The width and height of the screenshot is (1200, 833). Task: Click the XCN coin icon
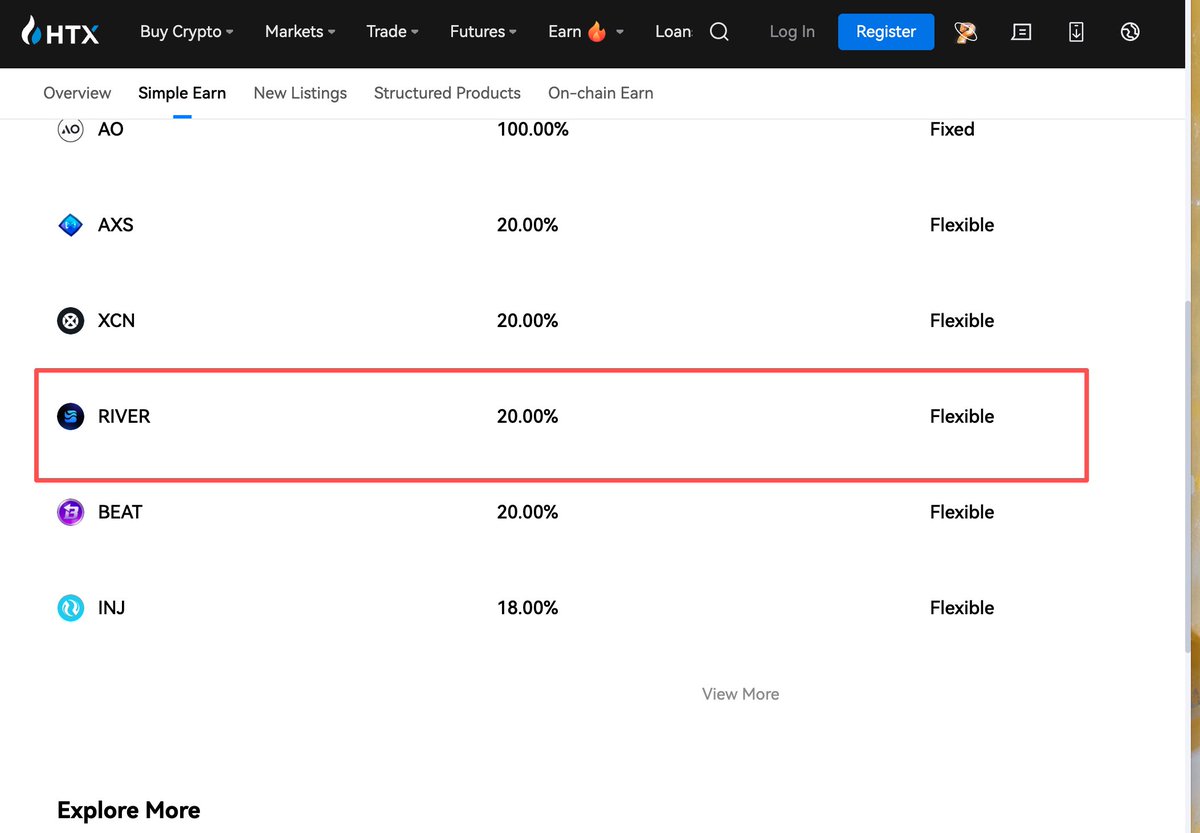click(x=71, y=321)
